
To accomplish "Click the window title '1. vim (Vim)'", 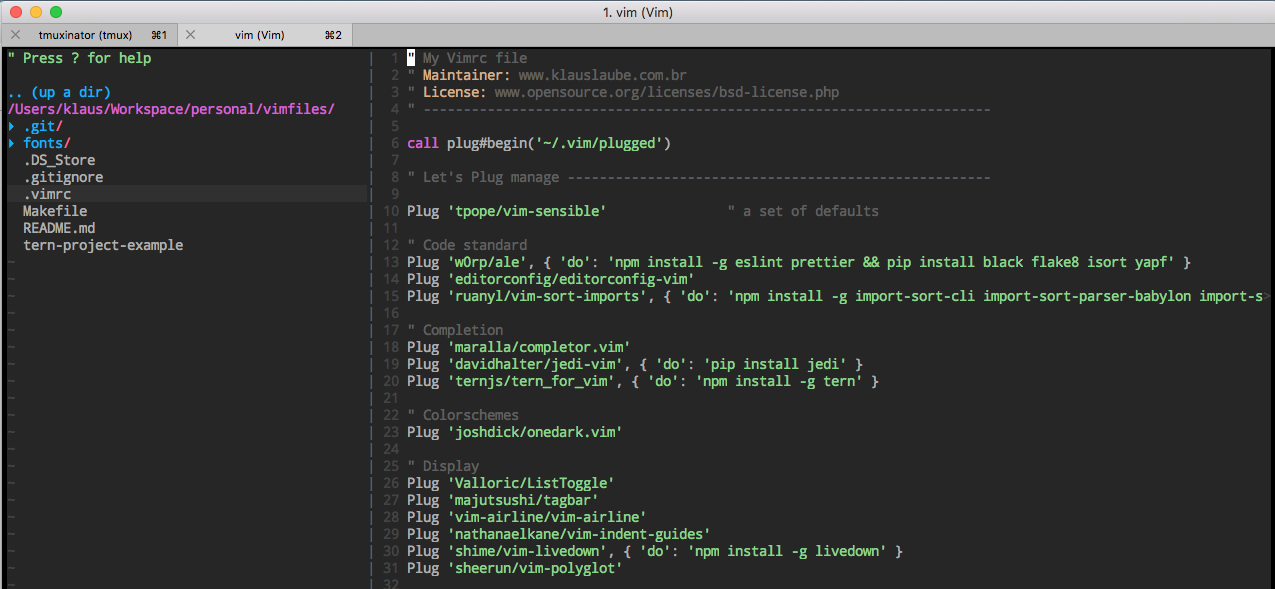I will pos(637,12).
